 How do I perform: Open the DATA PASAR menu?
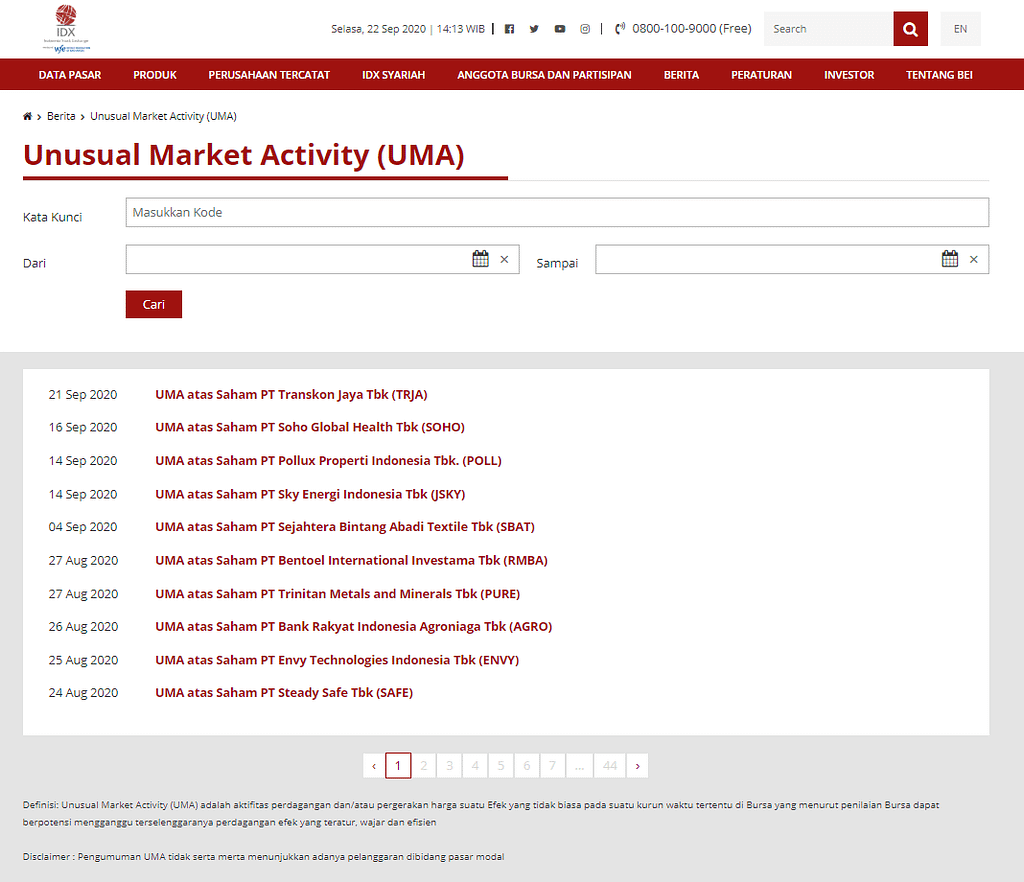click(x=70, y=75)
